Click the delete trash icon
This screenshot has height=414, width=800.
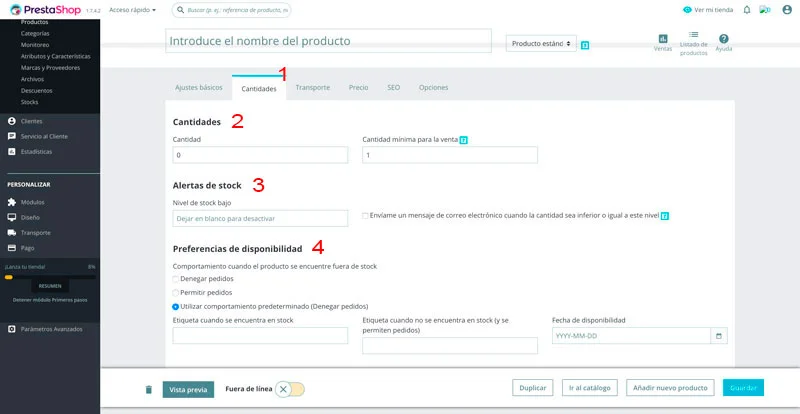[x=148, y=389]
